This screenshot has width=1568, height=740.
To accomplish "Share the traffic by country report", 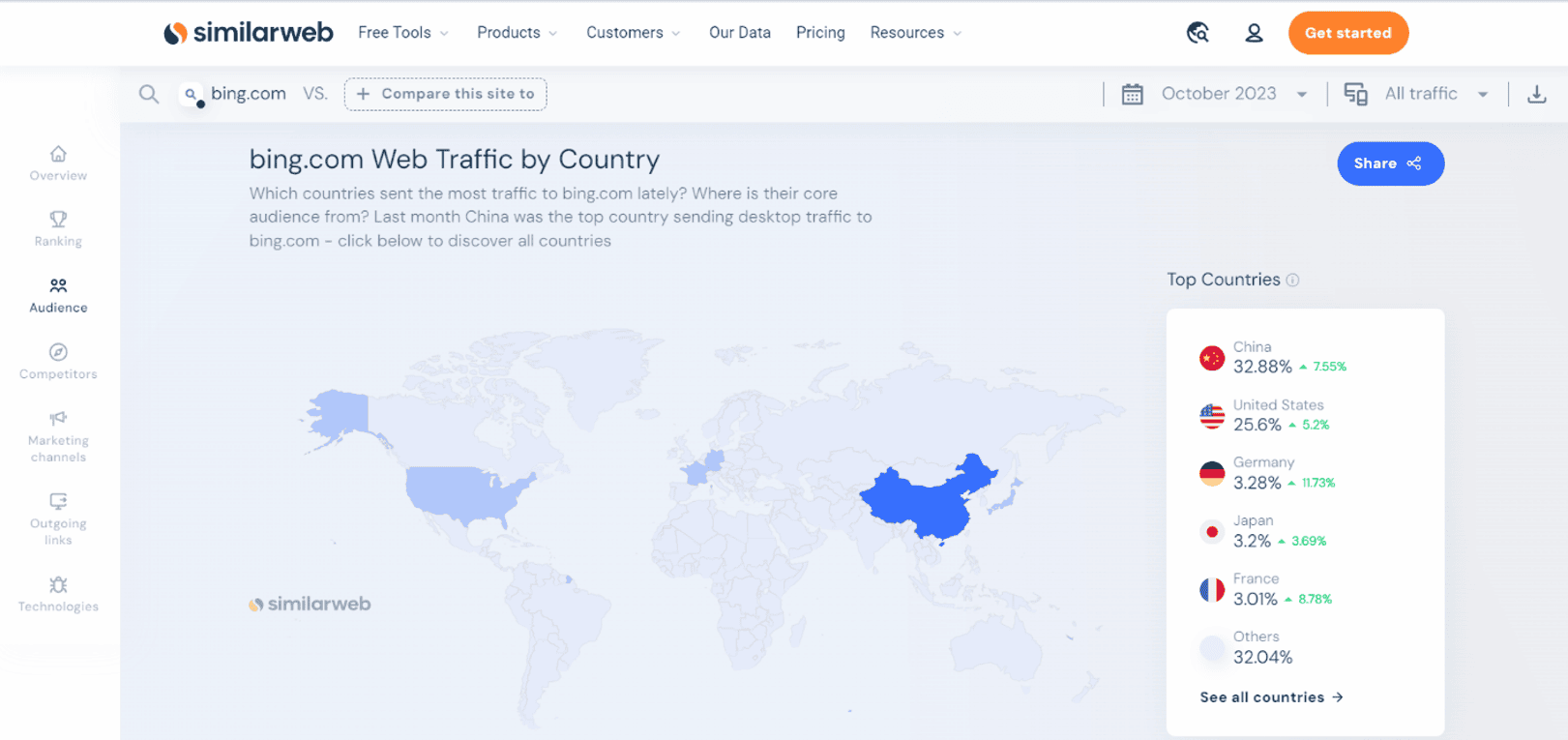I will pos(1390,163).
